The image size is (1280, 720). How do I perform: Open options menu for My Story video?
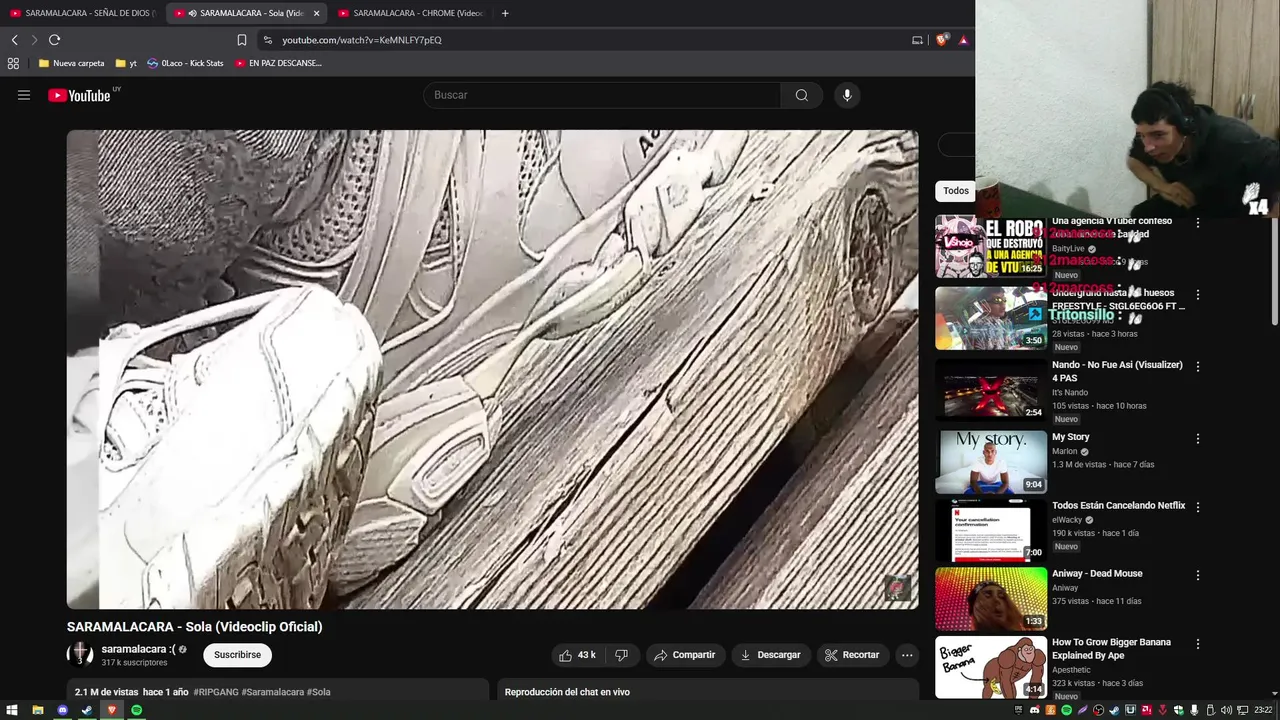click(x=1197, y=439)
